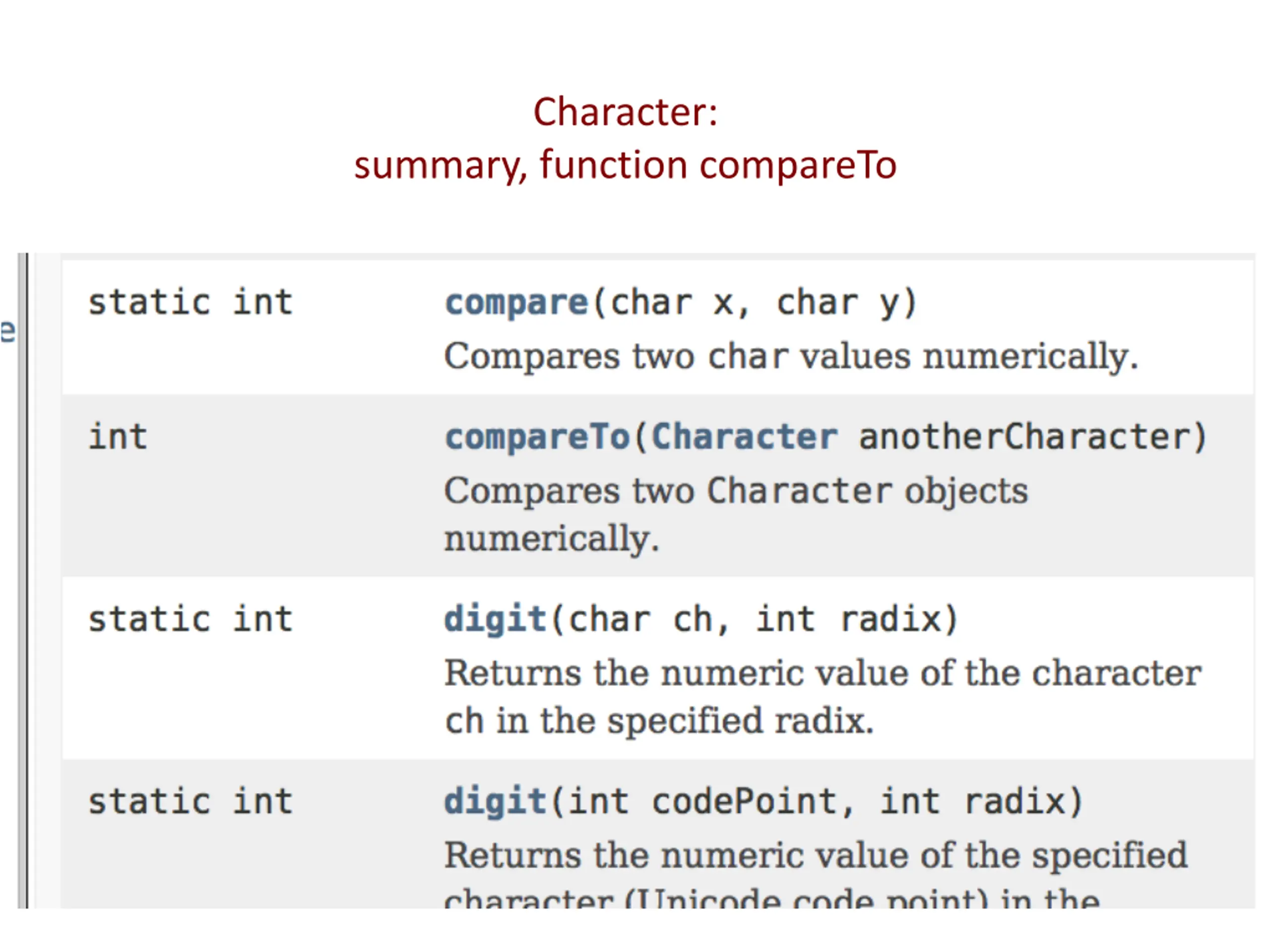Click the vertical frame divider at left
Viewport: 1270px width, 952px height.
[23, 580]
